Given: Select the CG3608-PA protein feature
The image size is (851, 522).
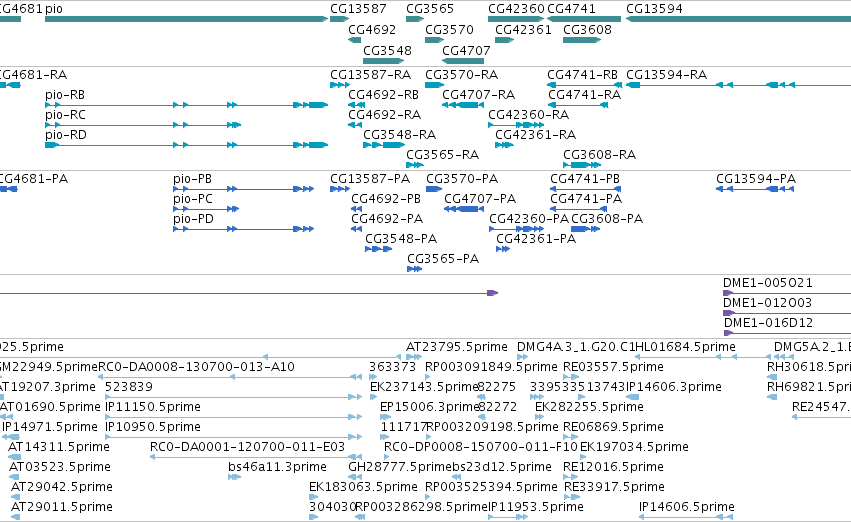Looking at the screenshot, I should point(585,229).
